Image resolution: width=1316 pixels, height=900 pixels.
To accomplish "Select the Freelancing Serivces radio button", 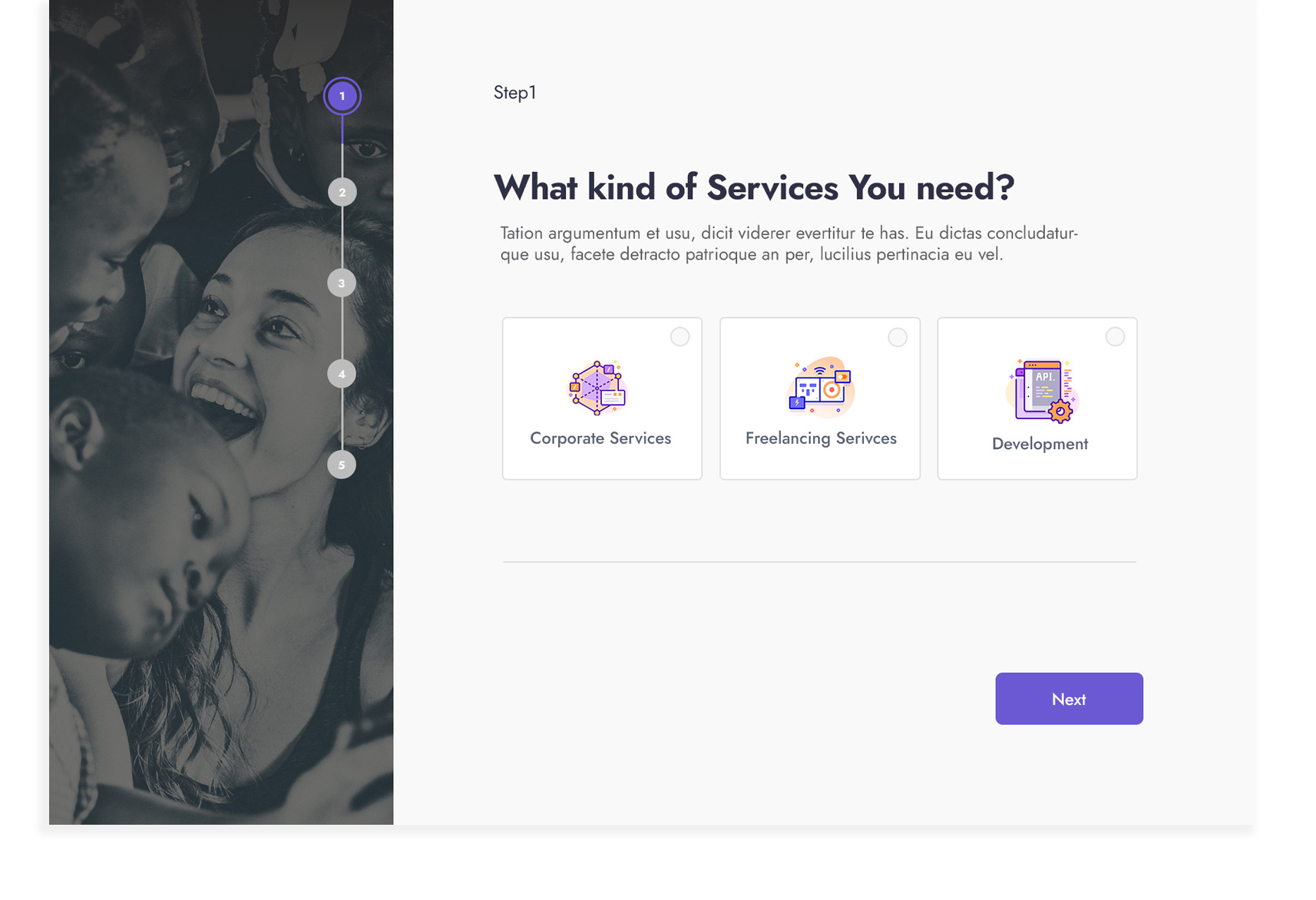I will click(x=897, y=337).
